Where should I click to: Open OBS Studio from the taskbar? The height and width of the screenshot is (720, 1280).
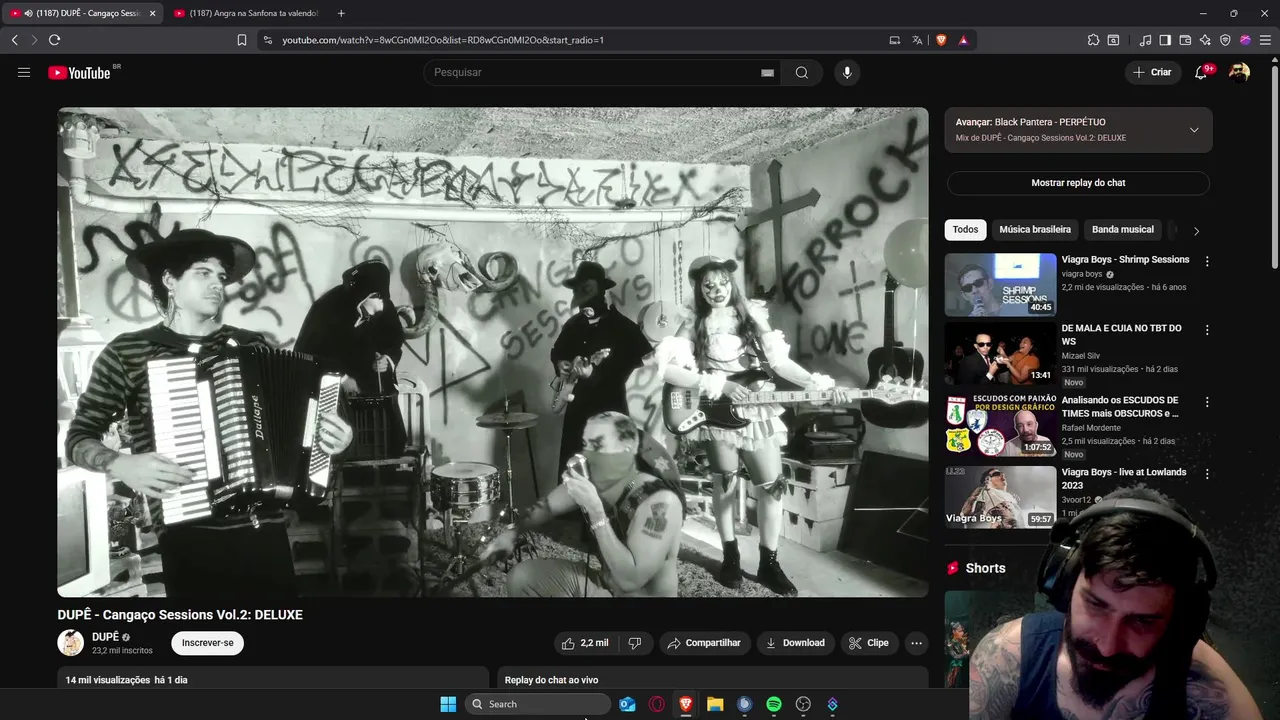click(x=803, y=704)
